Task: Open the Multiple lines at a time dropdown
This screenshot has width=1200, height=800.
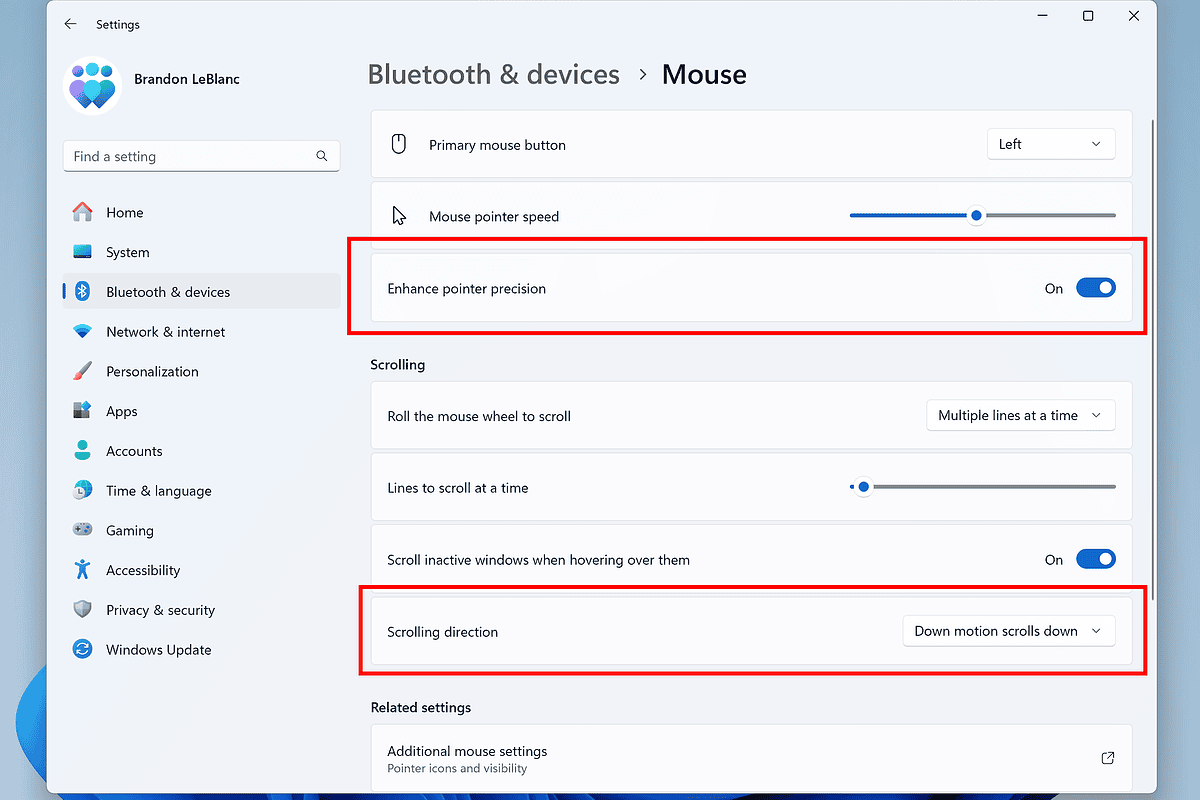Action: [x=1021, y=415]
